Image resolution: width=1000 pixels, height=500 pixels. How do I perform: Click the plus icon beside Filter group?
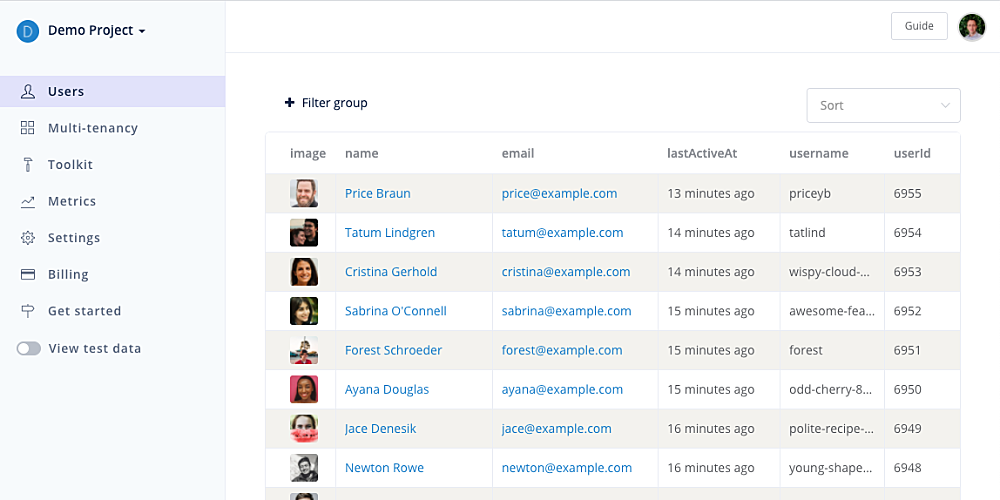290,103
